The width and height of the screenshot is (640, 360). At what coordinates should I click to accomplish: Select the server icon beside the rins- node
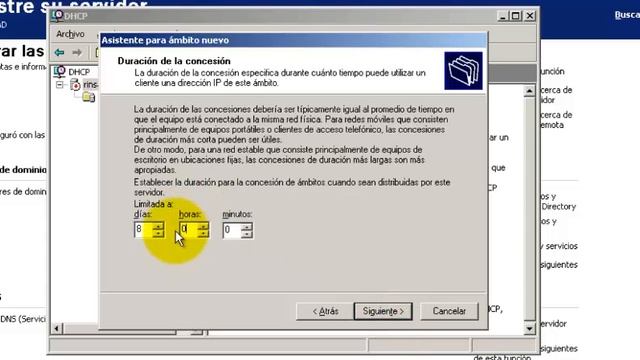(x=75, y=85)
